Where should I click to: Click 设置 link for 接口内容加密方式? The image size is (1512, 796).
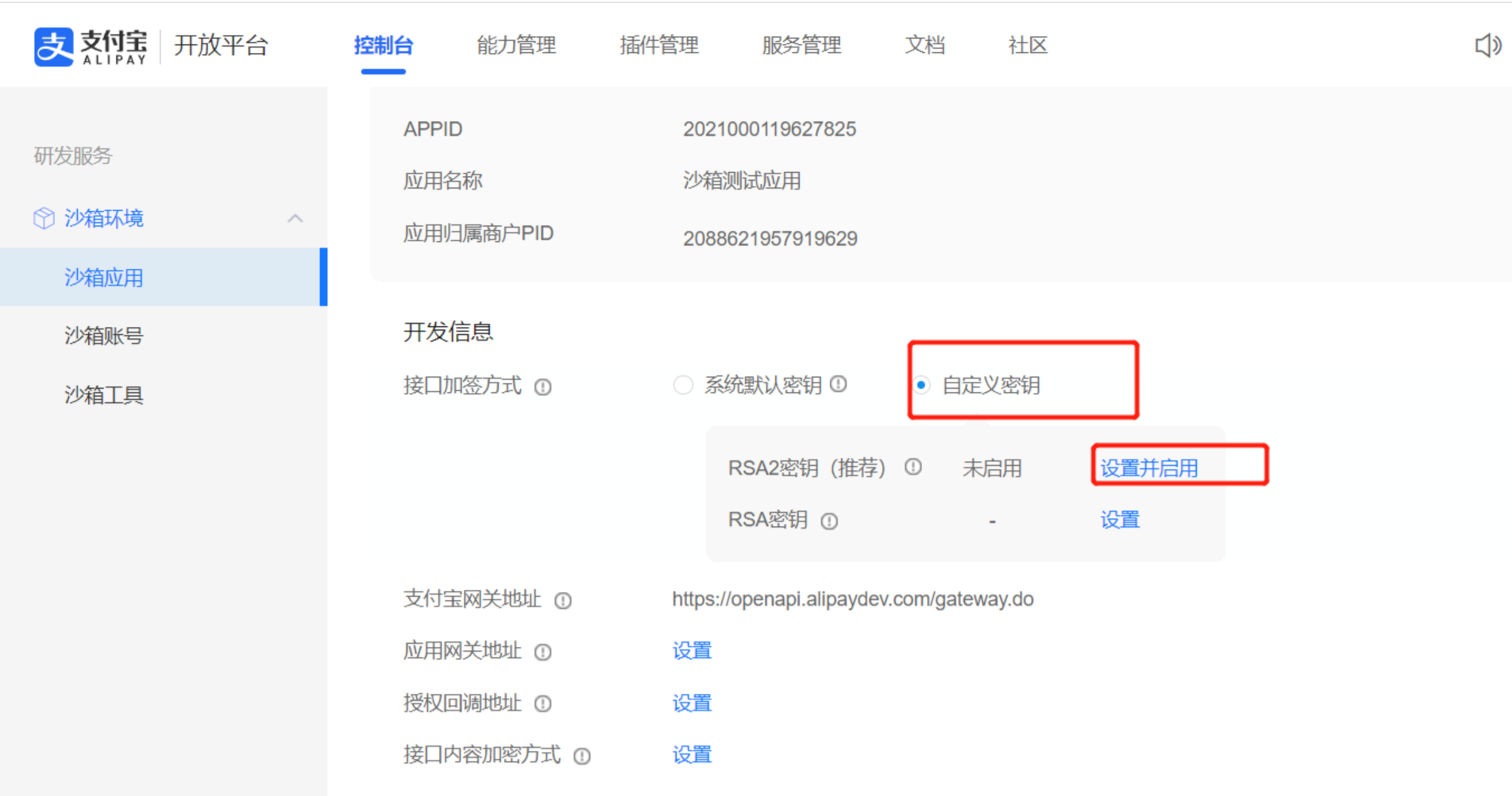coord(692,755)
